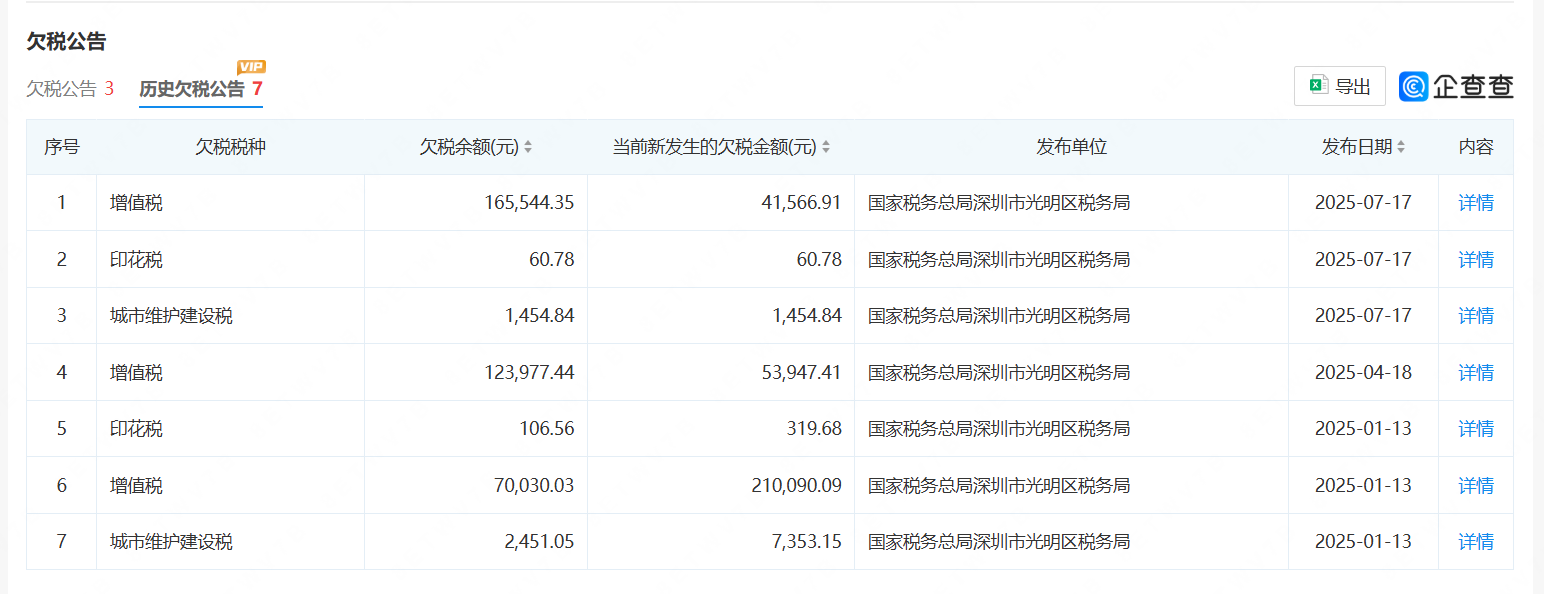The height and width of the screenshot is (594, 1544).
Task: Click the Qichacha logo icon
Action: click(x=1414, y=87)
